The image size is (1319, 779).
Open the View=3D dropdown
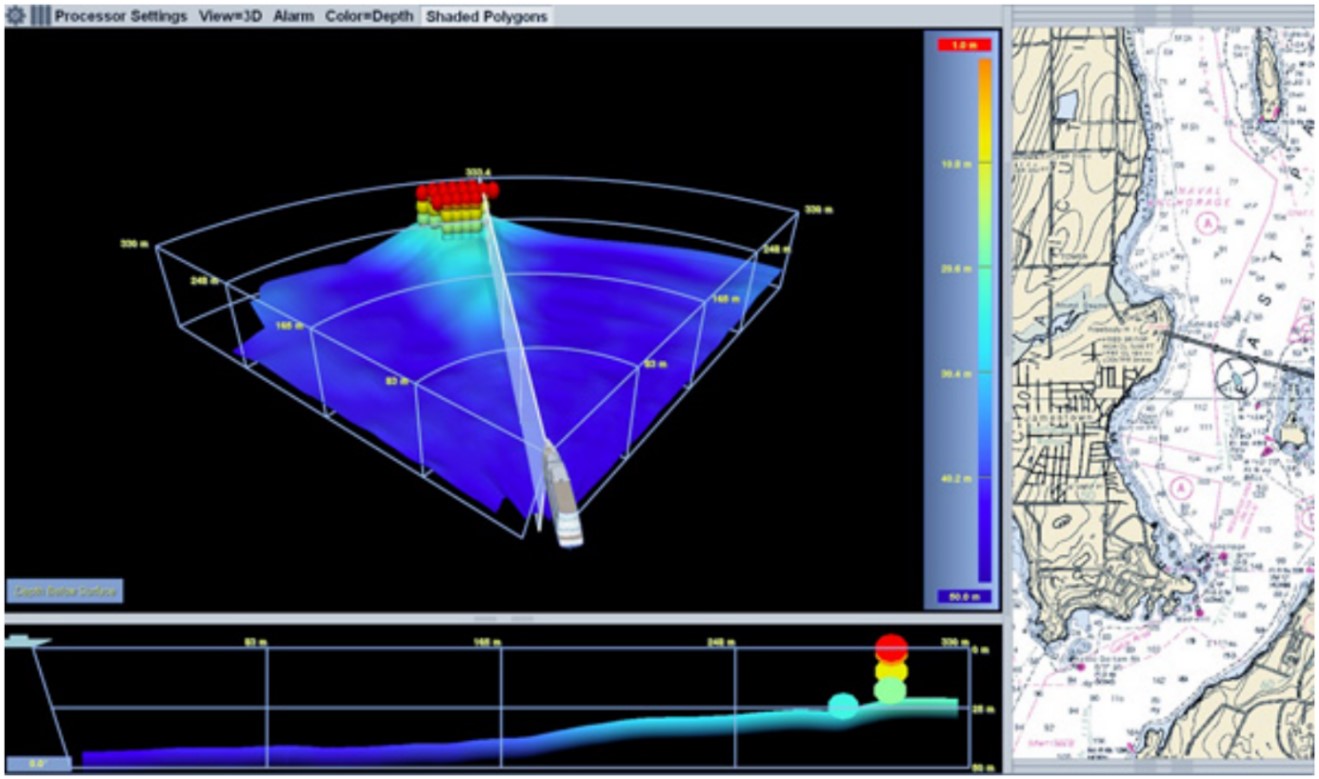click(228, 17)
